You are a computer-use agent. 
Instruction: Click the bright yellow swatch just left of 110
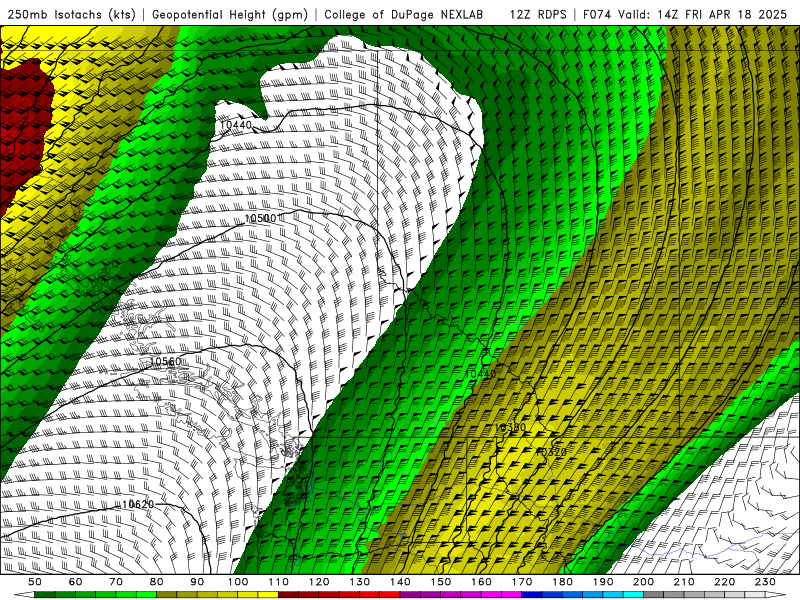coord(268,595)
